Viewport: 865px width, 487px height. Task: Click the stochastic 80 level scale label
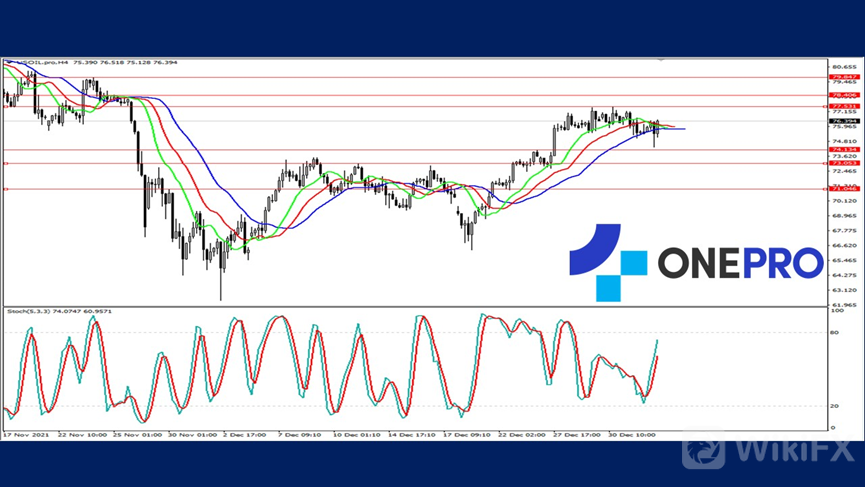click(x=836, y=332)
